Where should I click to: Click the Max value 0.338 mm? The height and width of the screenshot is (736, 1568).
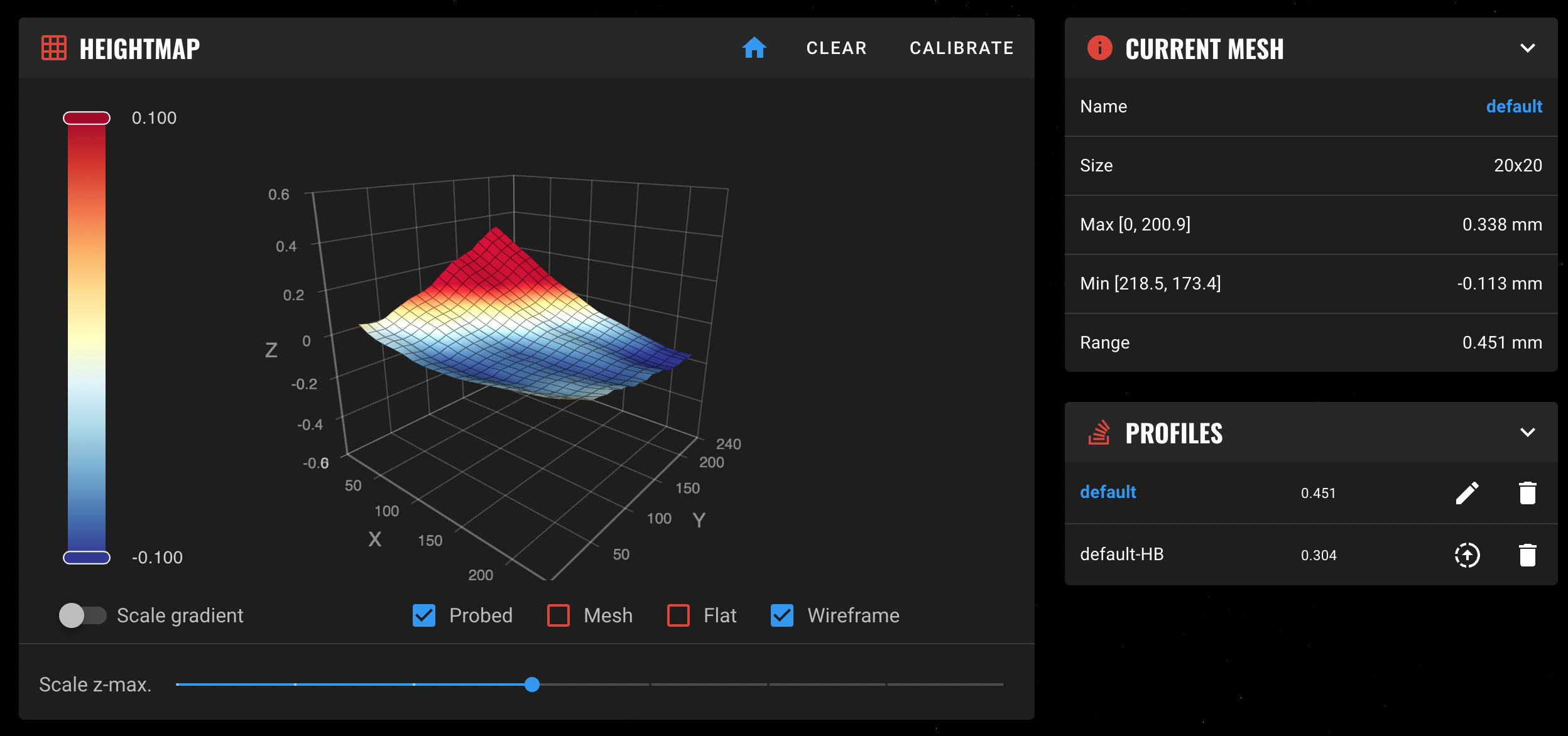pyautogui.click(x=1502, y=224)
